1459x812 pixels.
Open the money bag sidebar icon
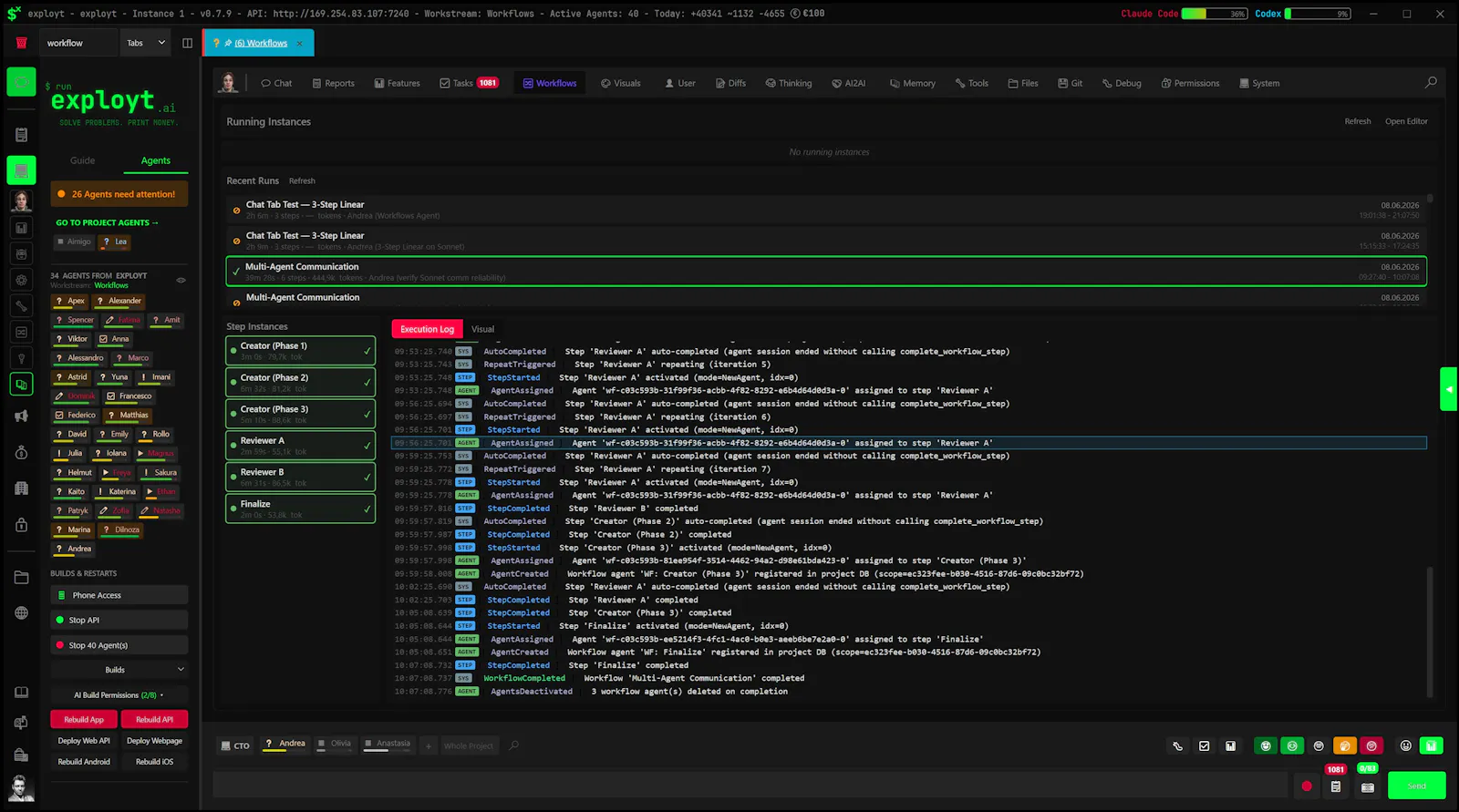[x=21, y=453]
